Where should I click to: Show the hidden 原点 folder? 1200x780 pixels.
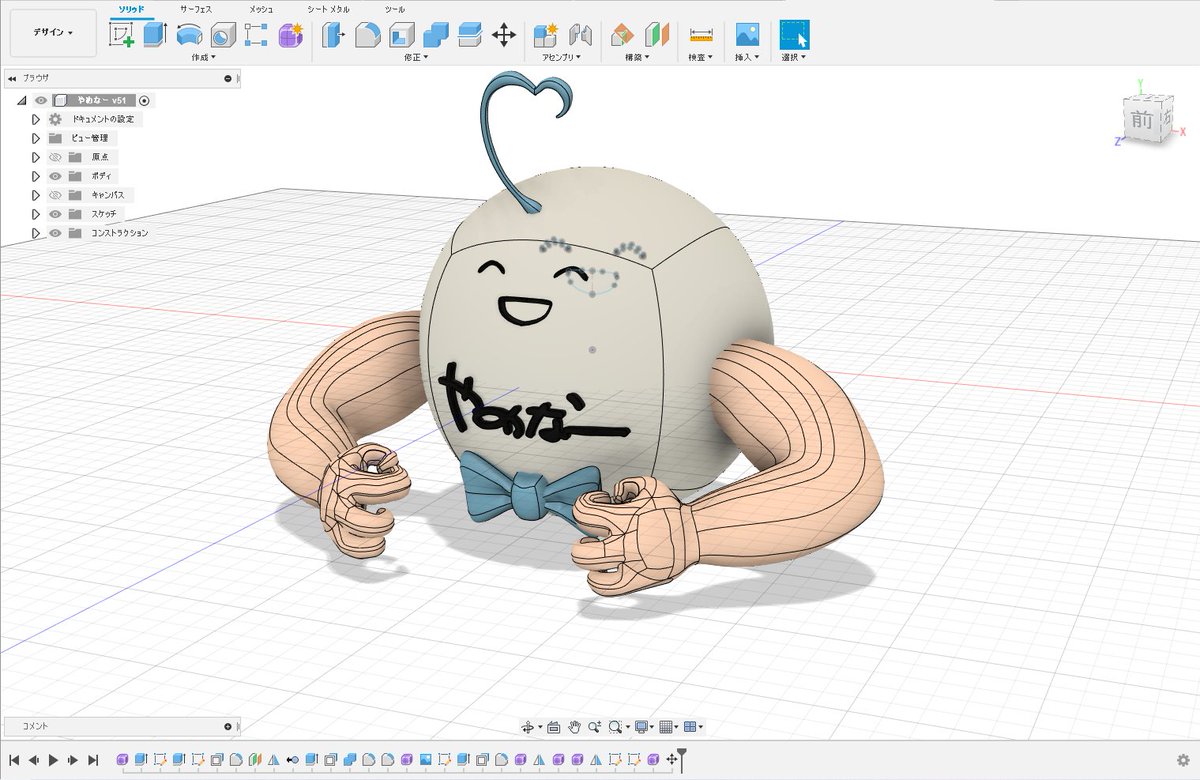[56, 157]
